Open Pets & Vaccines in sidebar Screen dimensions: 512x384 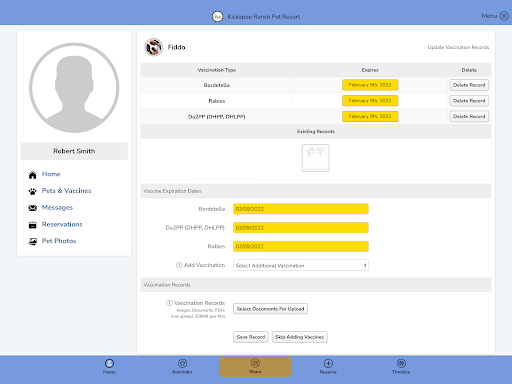(x=66, y=191)
